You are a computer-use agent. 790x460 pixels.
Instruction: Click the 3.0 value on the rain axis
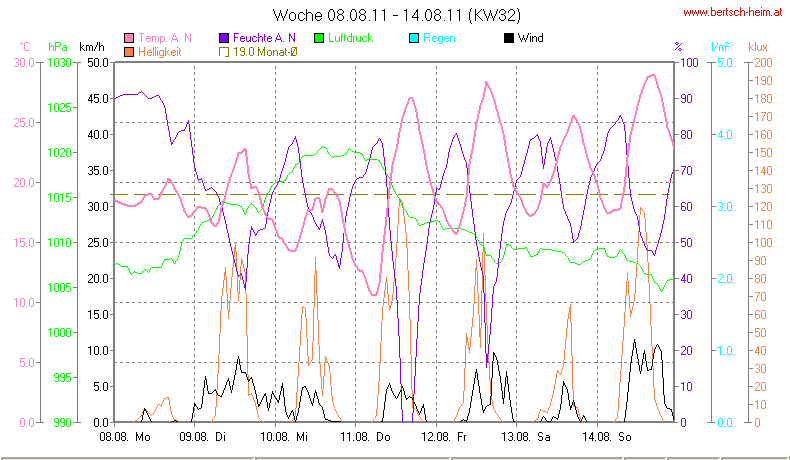pyautogui.click(x=725, y=207)
